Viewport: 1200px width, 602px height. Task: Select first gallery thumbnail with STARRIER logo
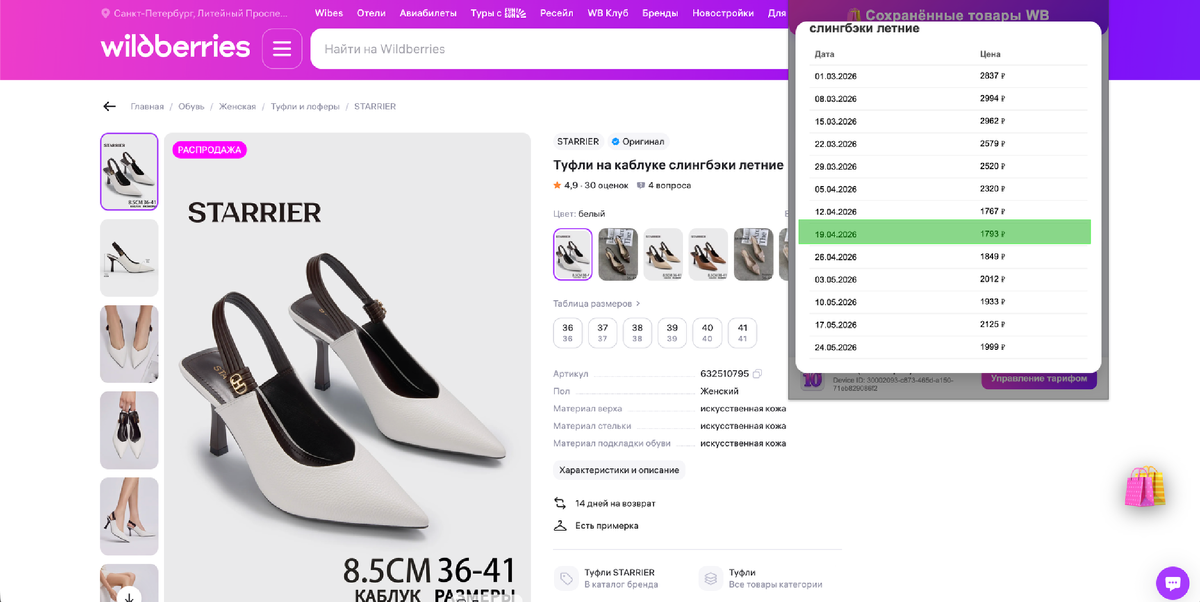point(129,172)
